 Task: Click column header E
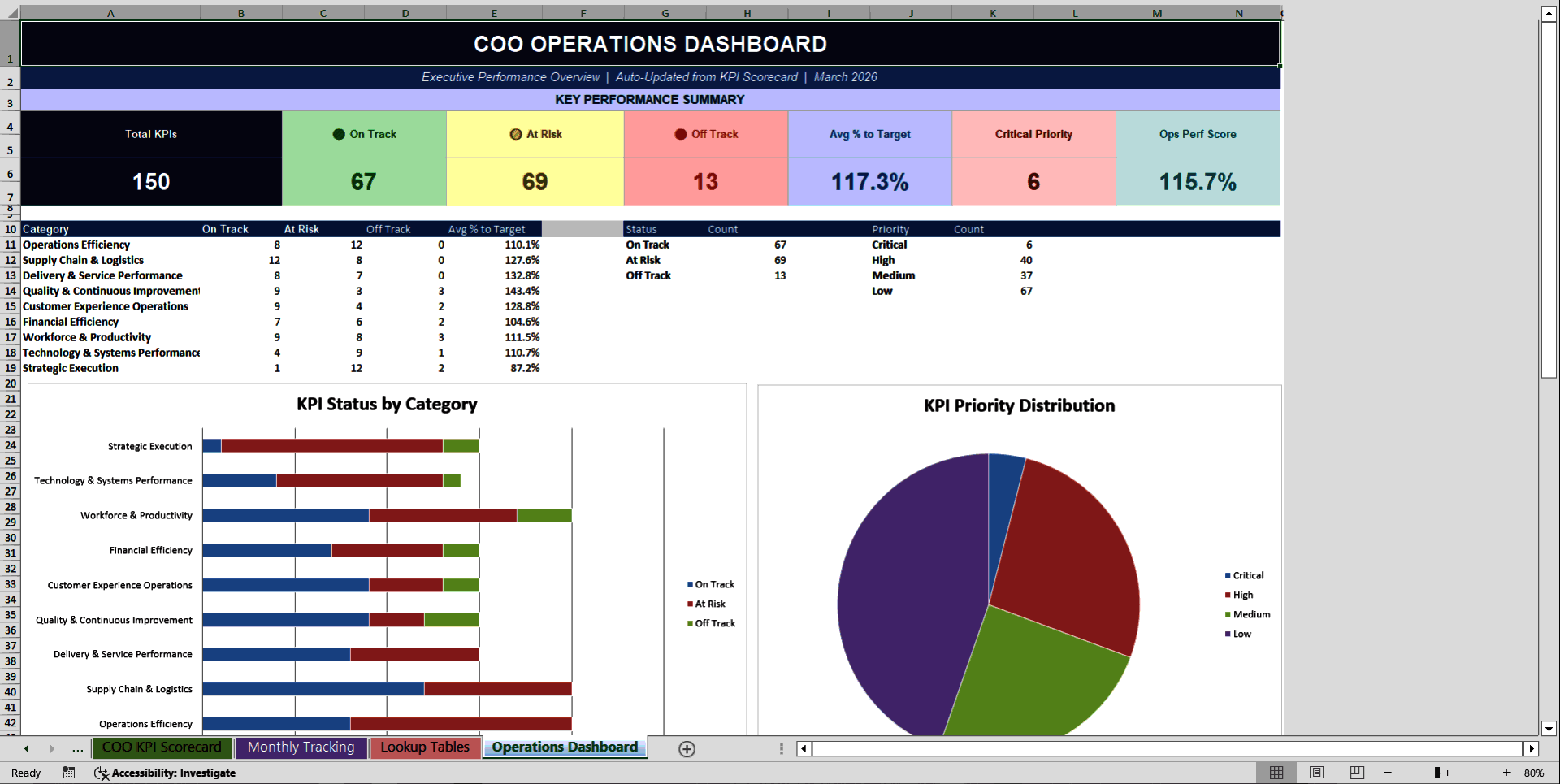[x=494, y=12]
